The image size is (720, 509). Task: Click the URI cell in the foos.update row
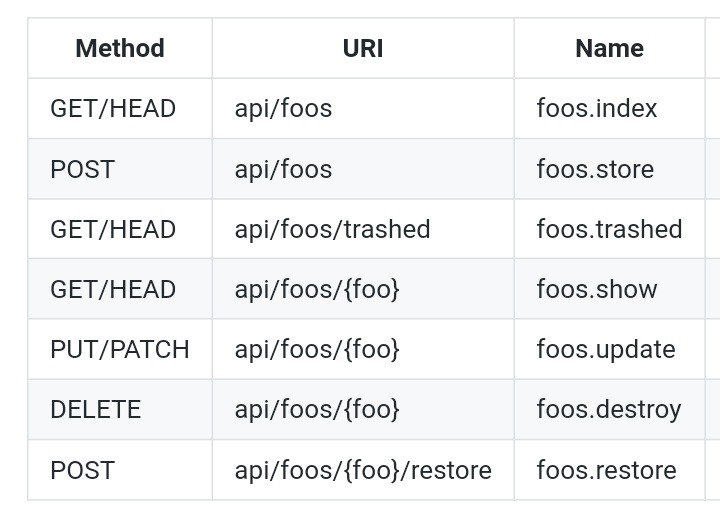tap(363, 349)
